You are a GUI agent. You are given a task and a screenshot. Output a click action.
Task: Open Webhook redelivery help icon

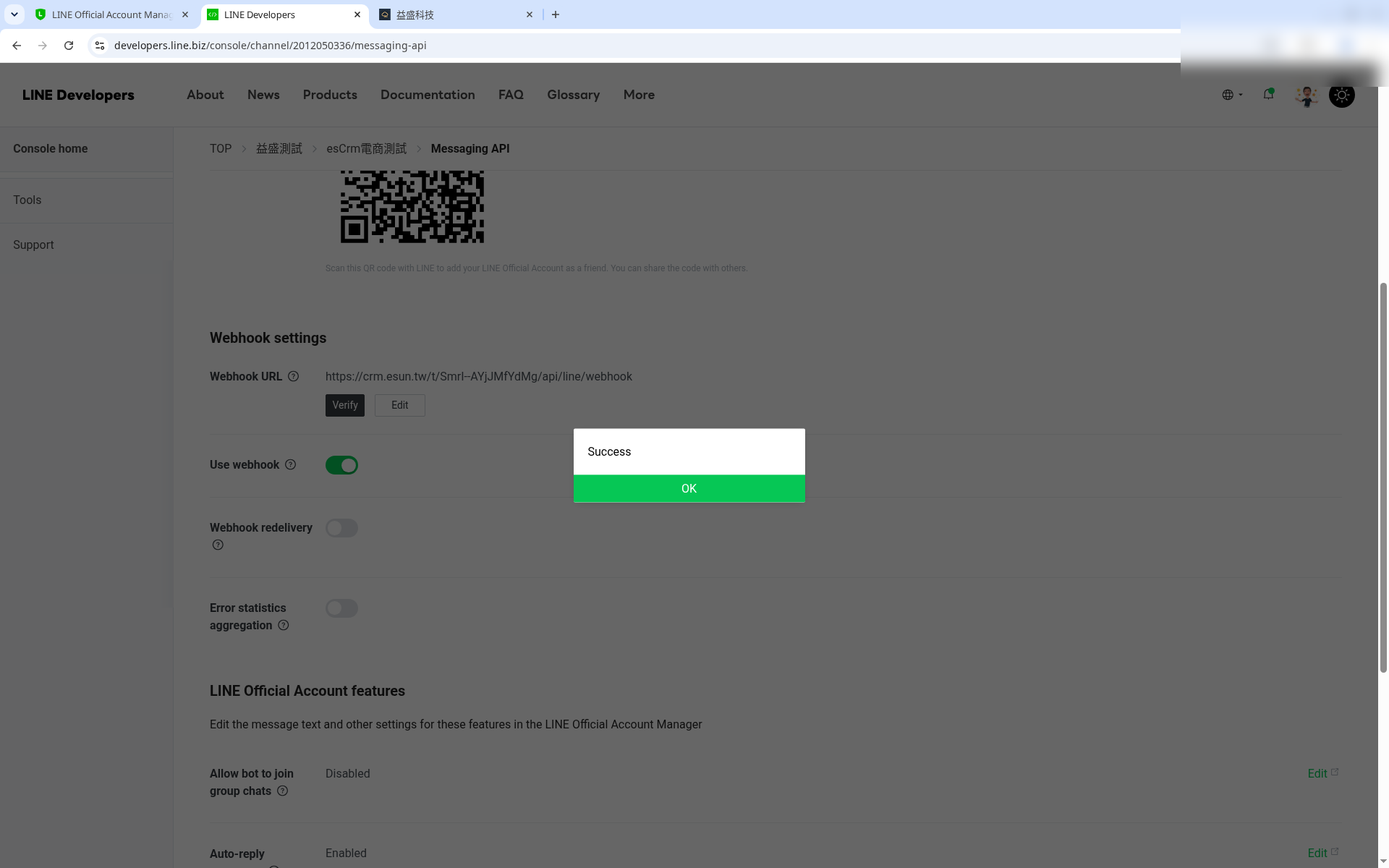point(218,545)
